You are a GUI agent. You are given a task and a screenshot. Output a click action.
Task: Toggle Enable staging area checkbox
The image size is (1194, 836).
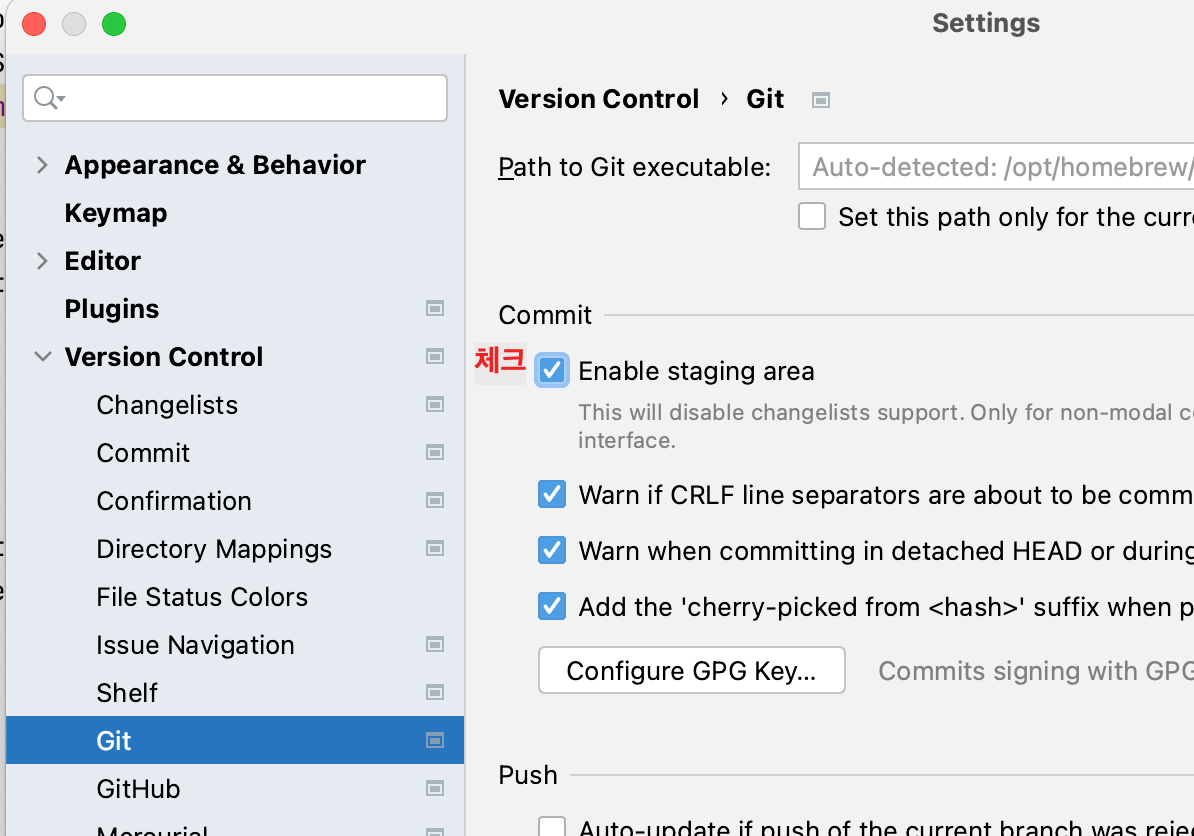pos(551,371)
